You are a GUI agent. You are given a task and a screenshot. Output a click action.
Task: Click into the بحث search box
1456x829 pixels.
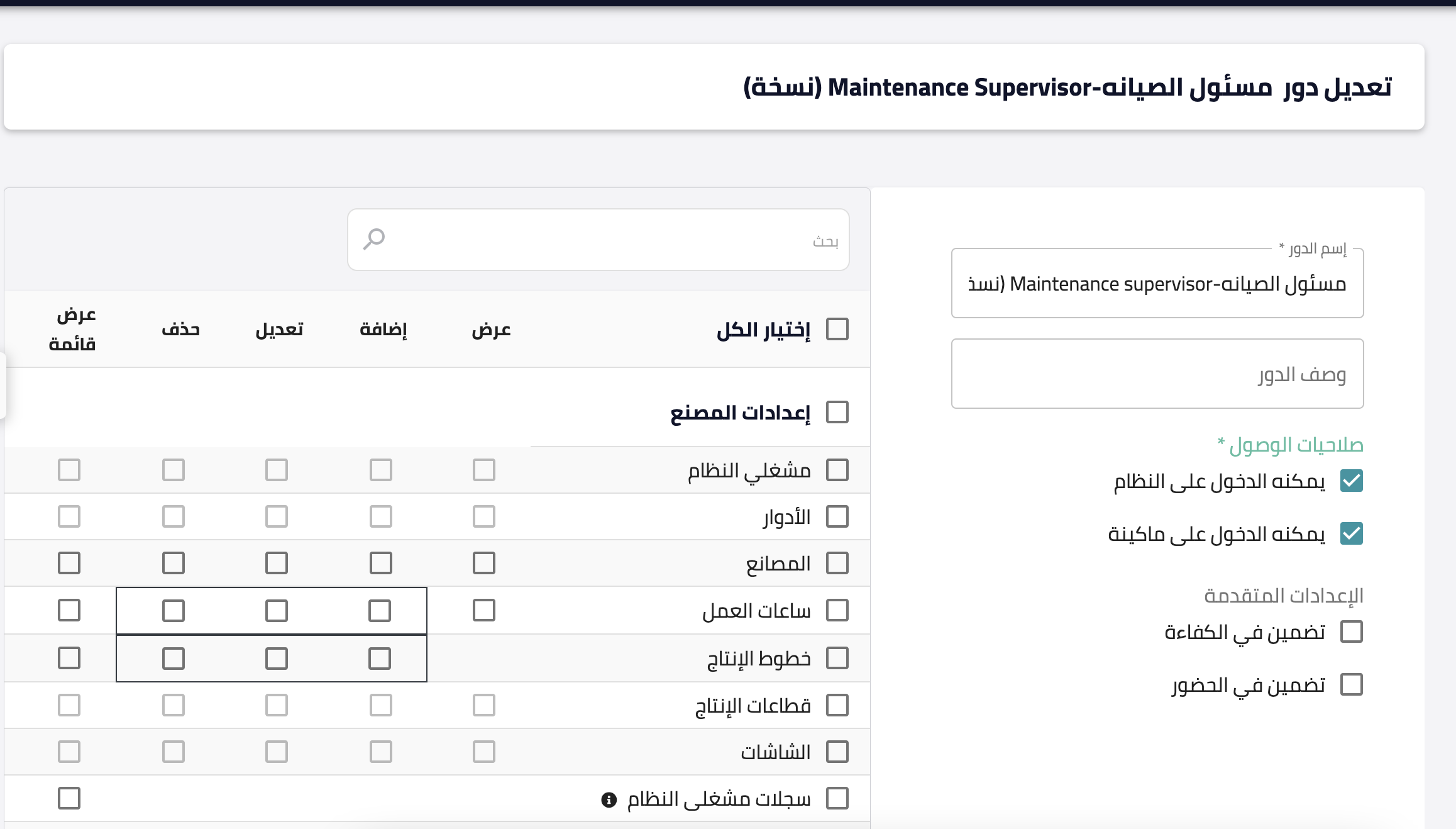pyautogui.click(x=597, y=240)
